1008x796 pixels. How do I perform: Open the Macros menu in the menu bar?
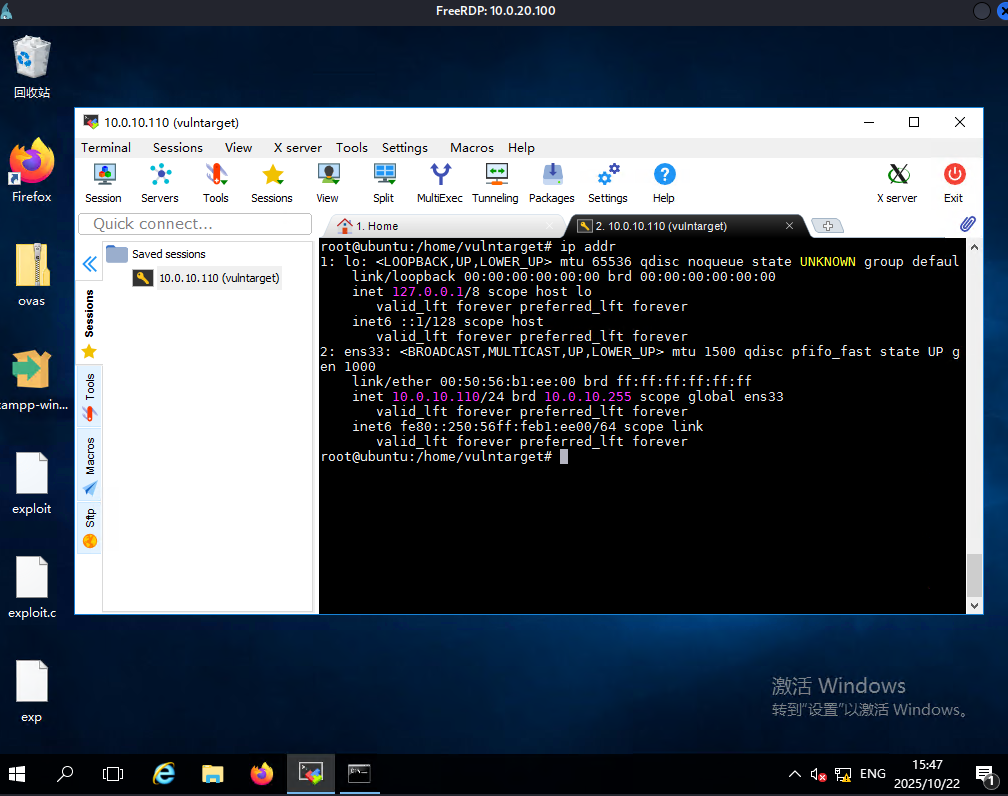(471, 147)
